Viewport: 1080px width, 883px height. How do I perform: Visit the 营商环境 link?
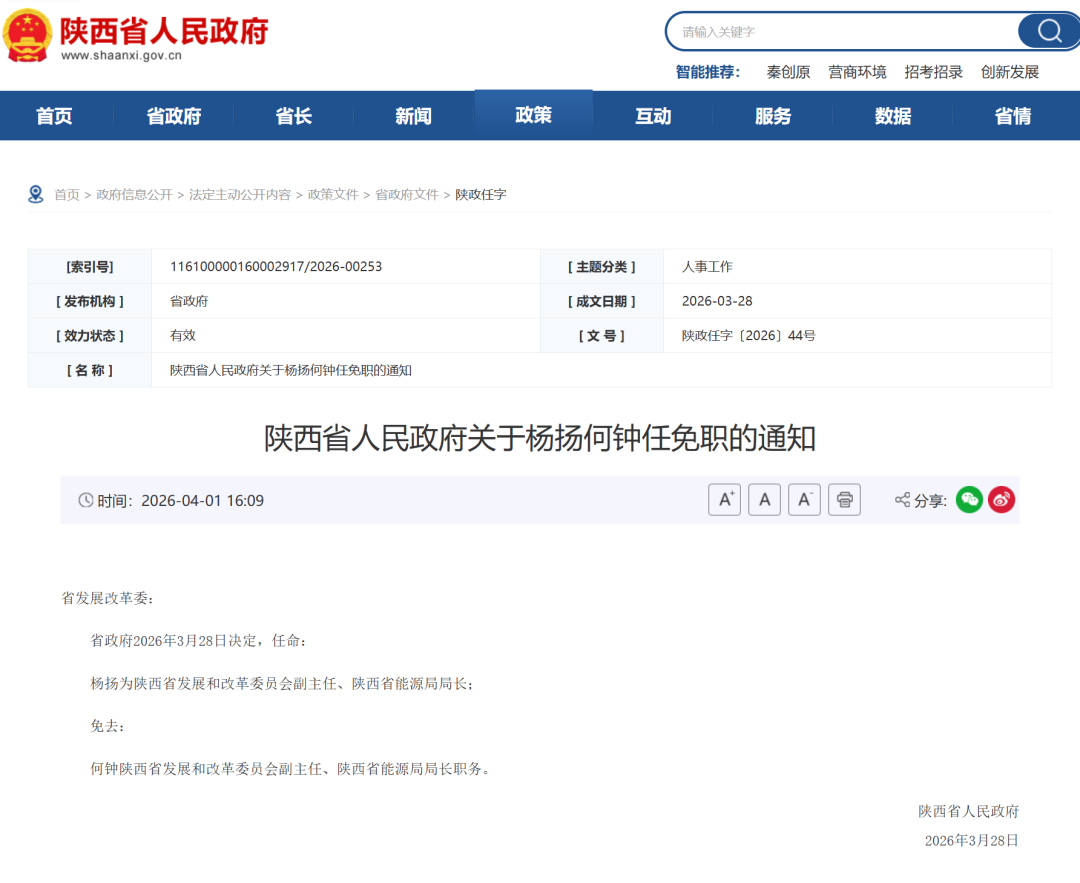point(857,71)
